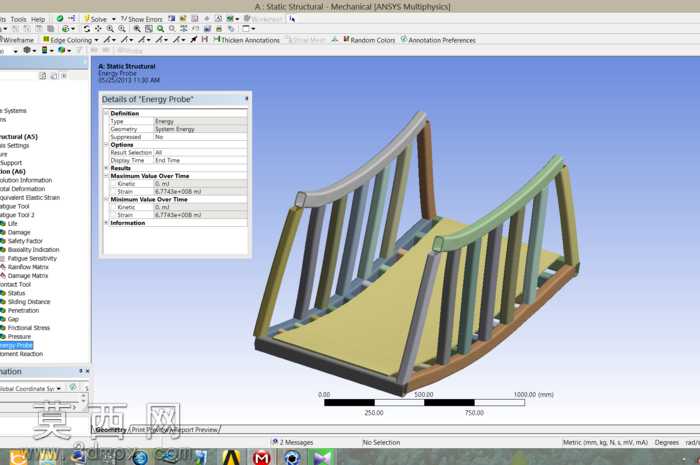Image resolution: width=700 pixels, height=465 pixels.
Task: Click the Suppressed value field 'No'
Action: pos(200,137)
